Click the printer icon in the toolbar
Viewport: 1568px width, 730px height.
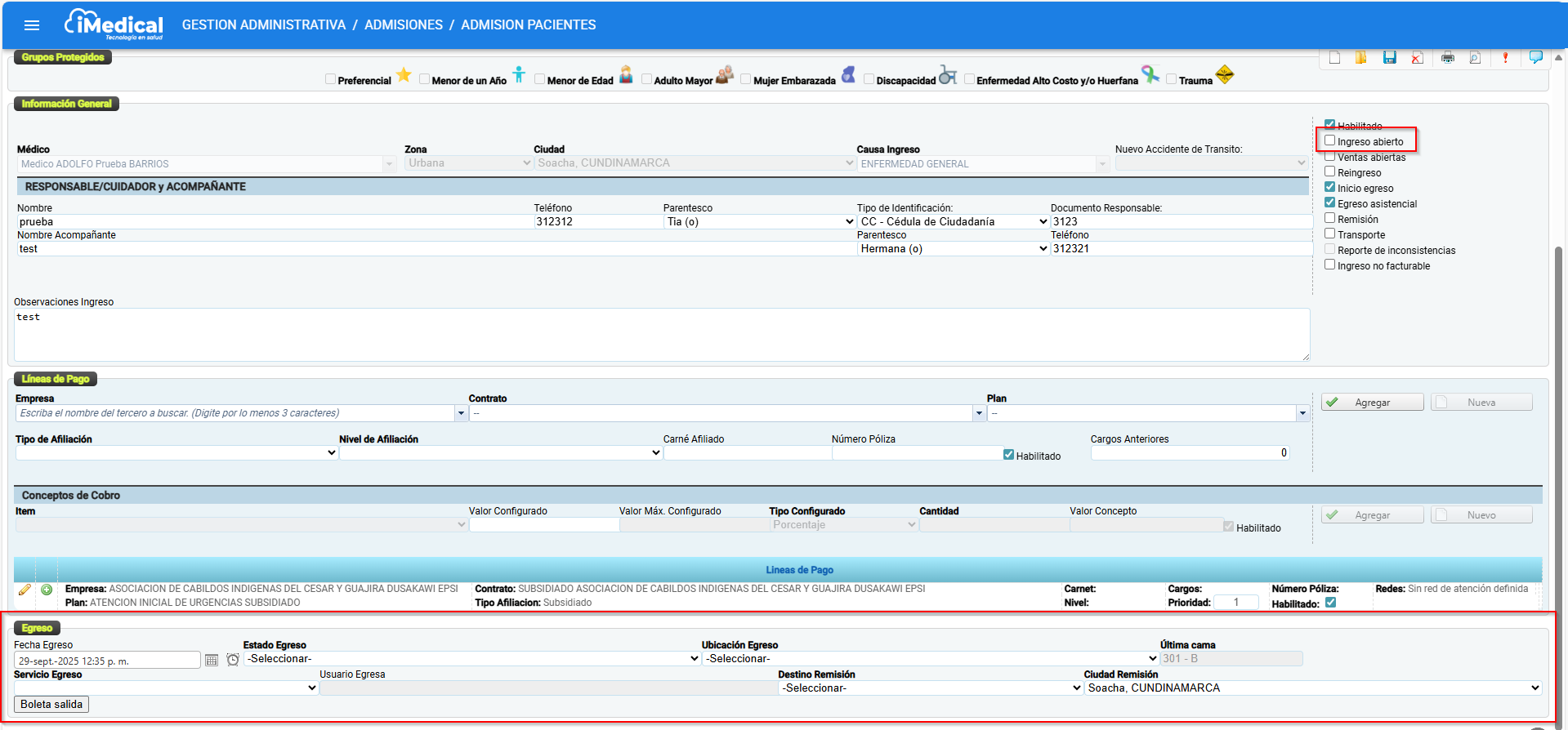(1447, 58)
